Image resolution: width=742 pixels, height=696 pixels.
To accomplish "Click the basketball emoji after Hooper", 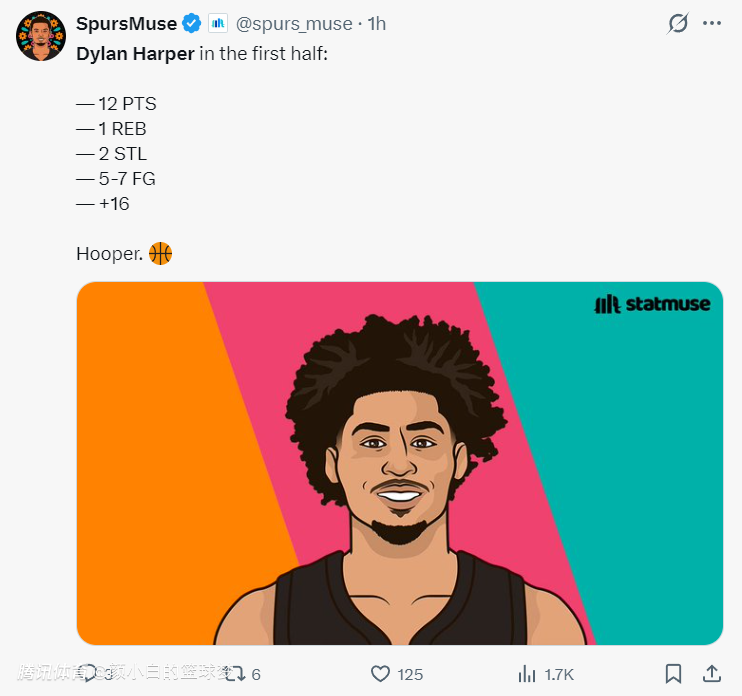I will click(160, 254).
